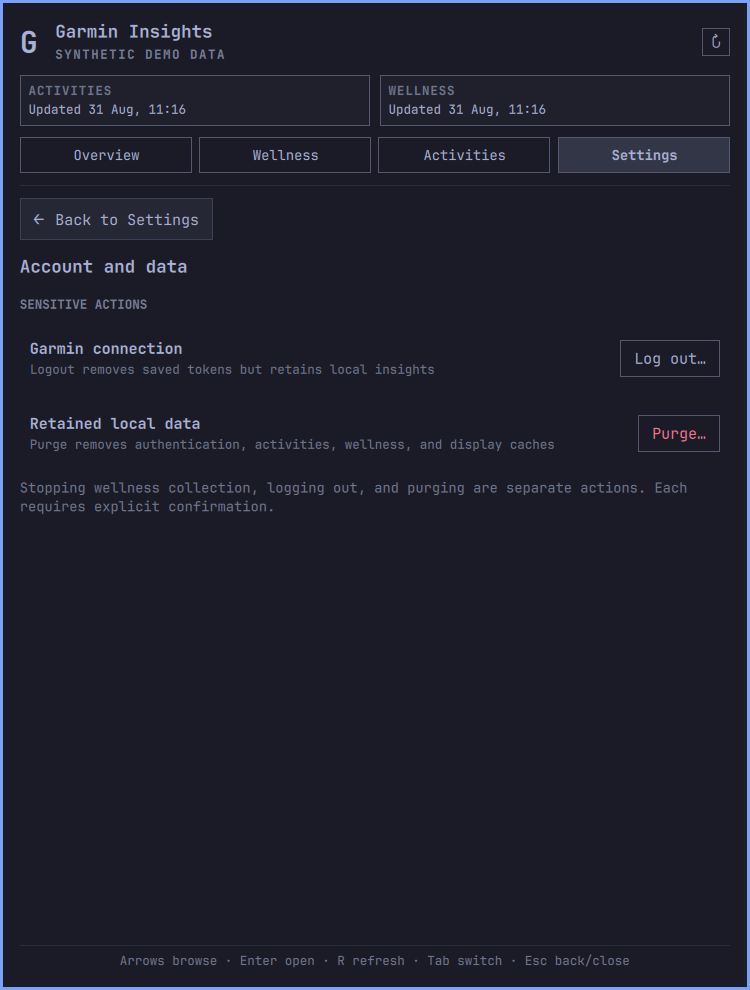Click the keyboard shortcuts hint footer
Image resolution: width=750 pixels, height=990 pixels.
click(x=375, y=960)
